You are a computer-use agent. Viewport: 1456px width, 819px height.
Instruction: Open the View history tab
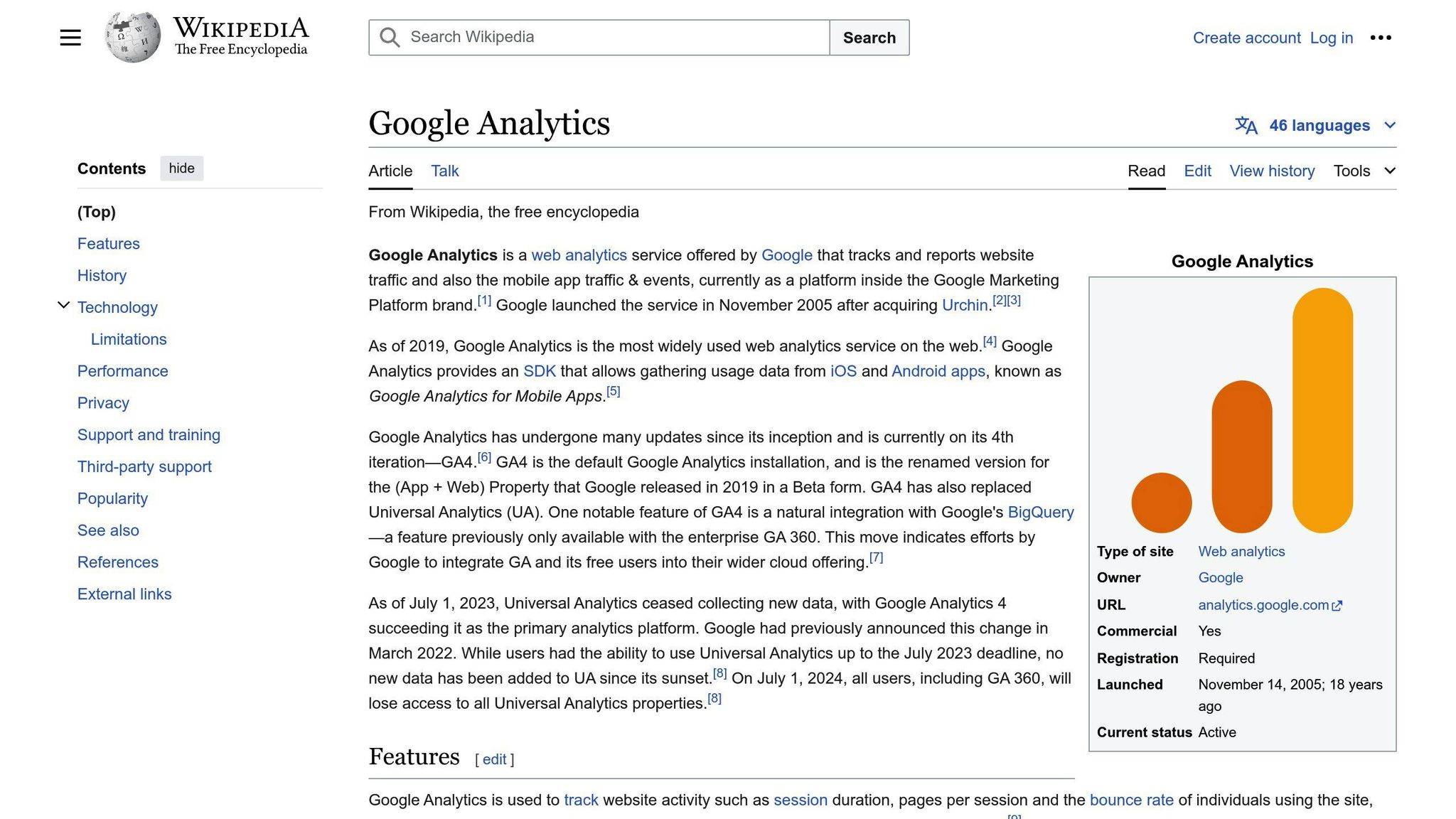[1272, 171]
